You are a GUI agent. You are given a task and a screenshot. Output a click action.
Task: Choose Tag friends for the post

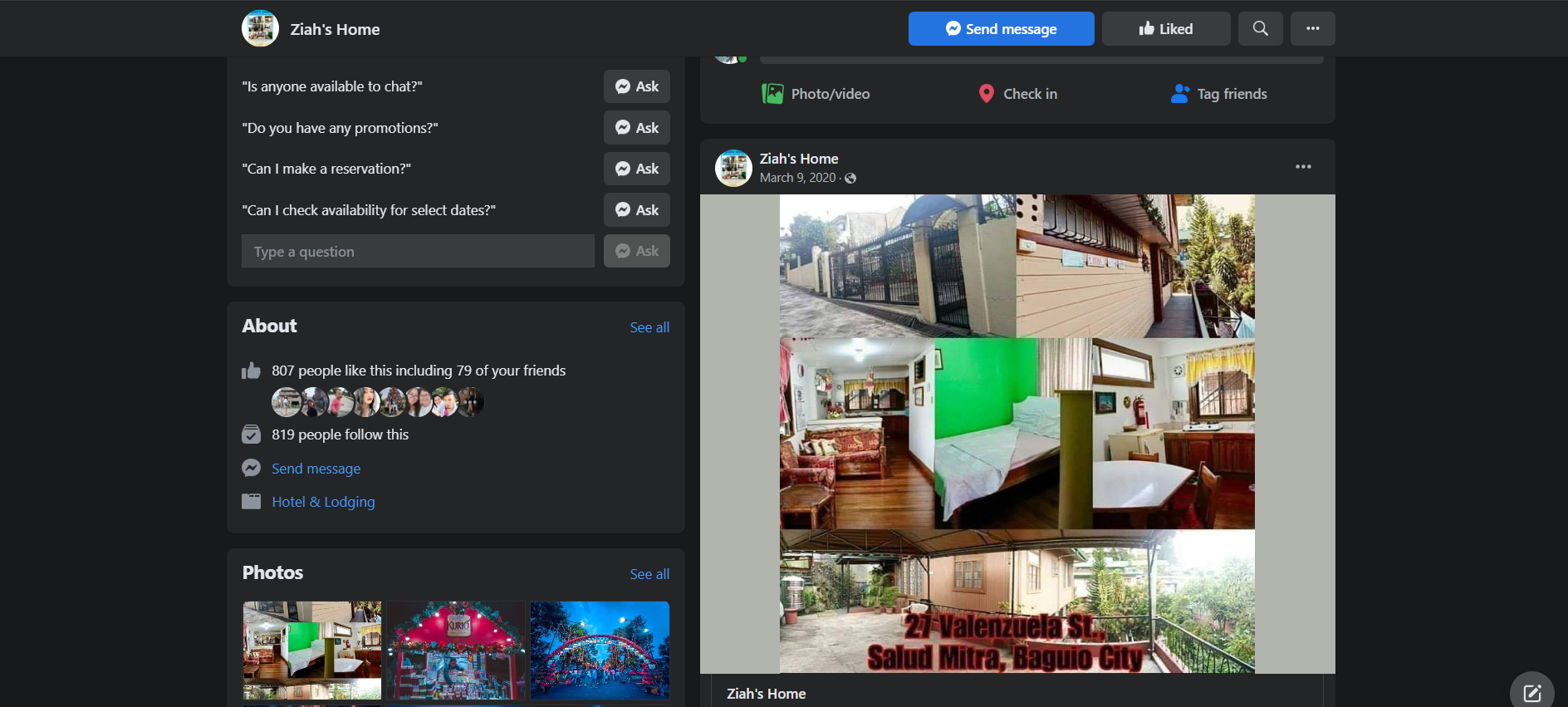1219,94
